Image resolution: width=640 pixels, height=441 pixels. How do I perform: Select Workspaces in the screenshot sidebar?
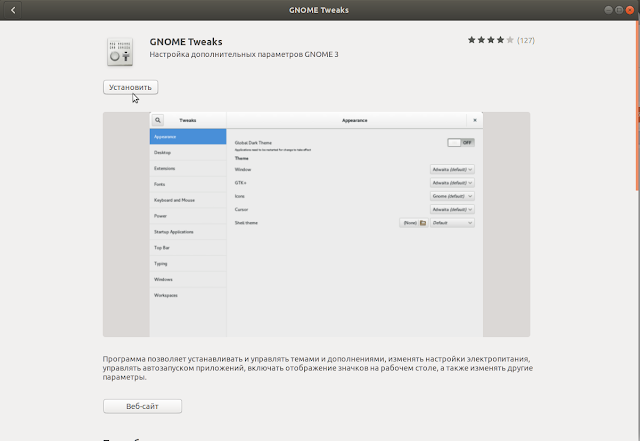[x=188, y=295]
